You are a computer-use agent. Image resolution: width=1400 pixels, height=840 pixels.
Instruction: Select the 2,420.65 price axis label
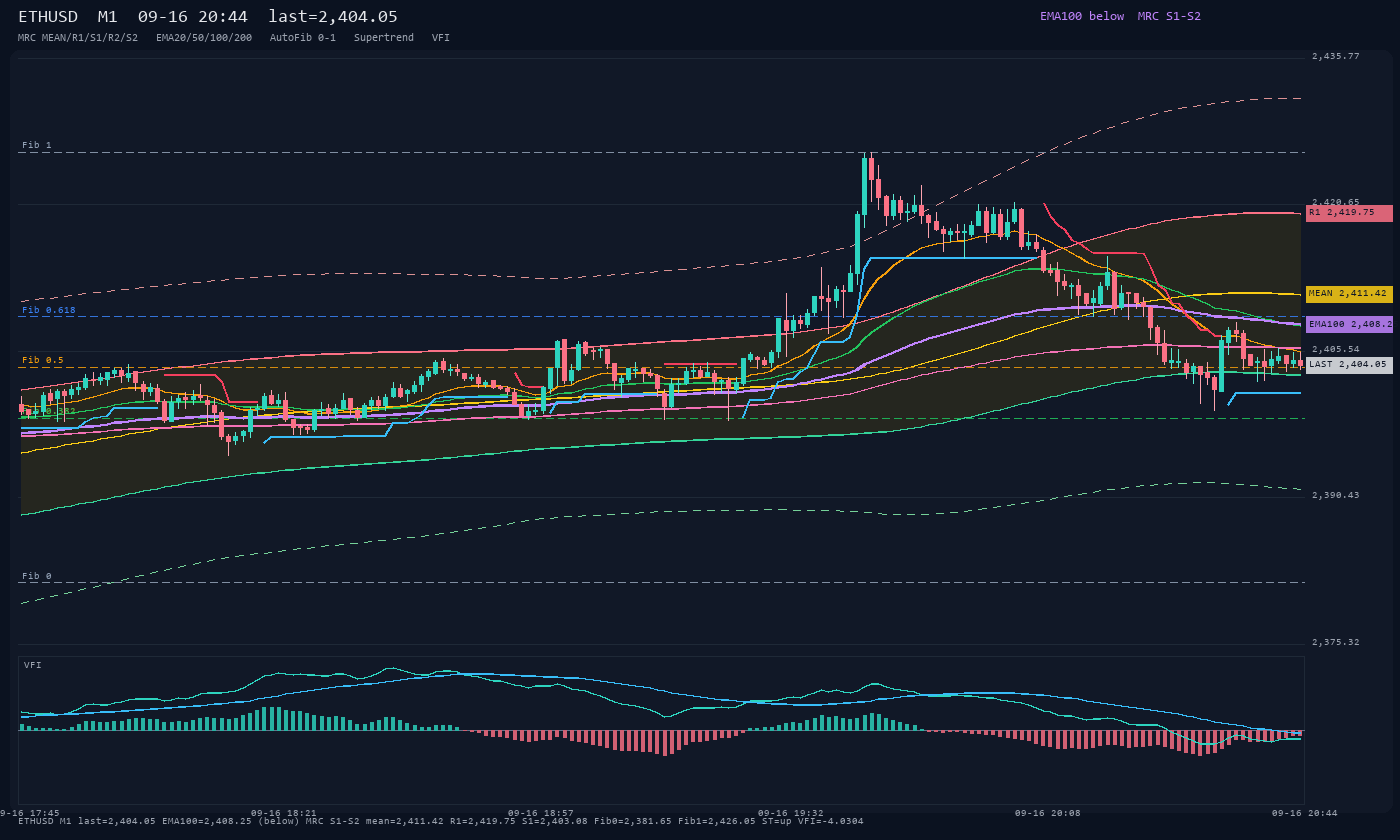click(1336, 202)
